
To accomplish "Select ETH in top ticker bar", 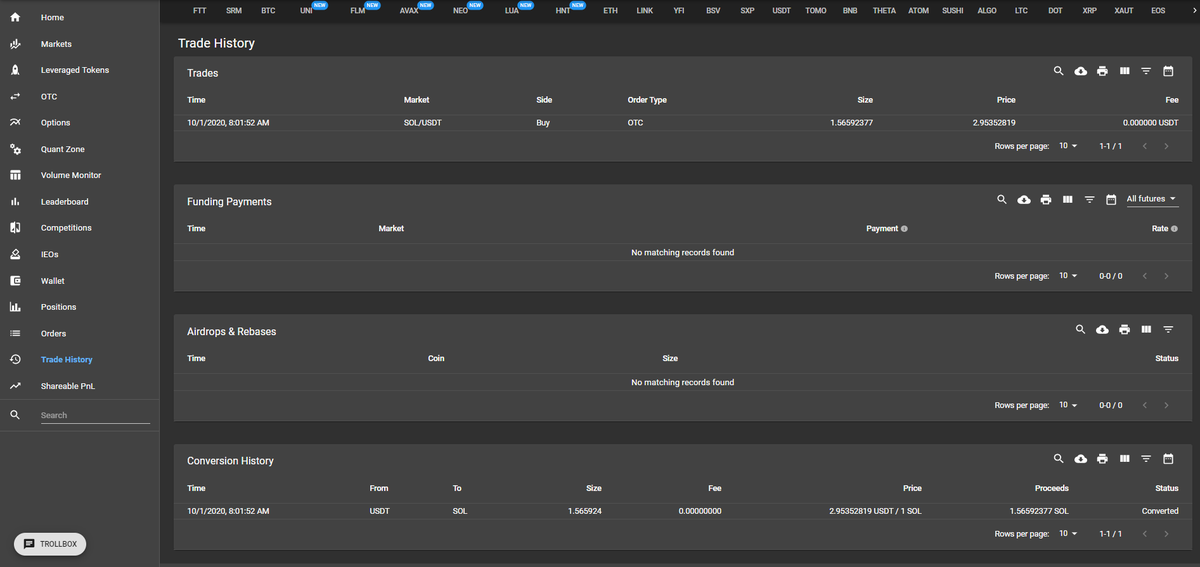I will coord(611,10).
